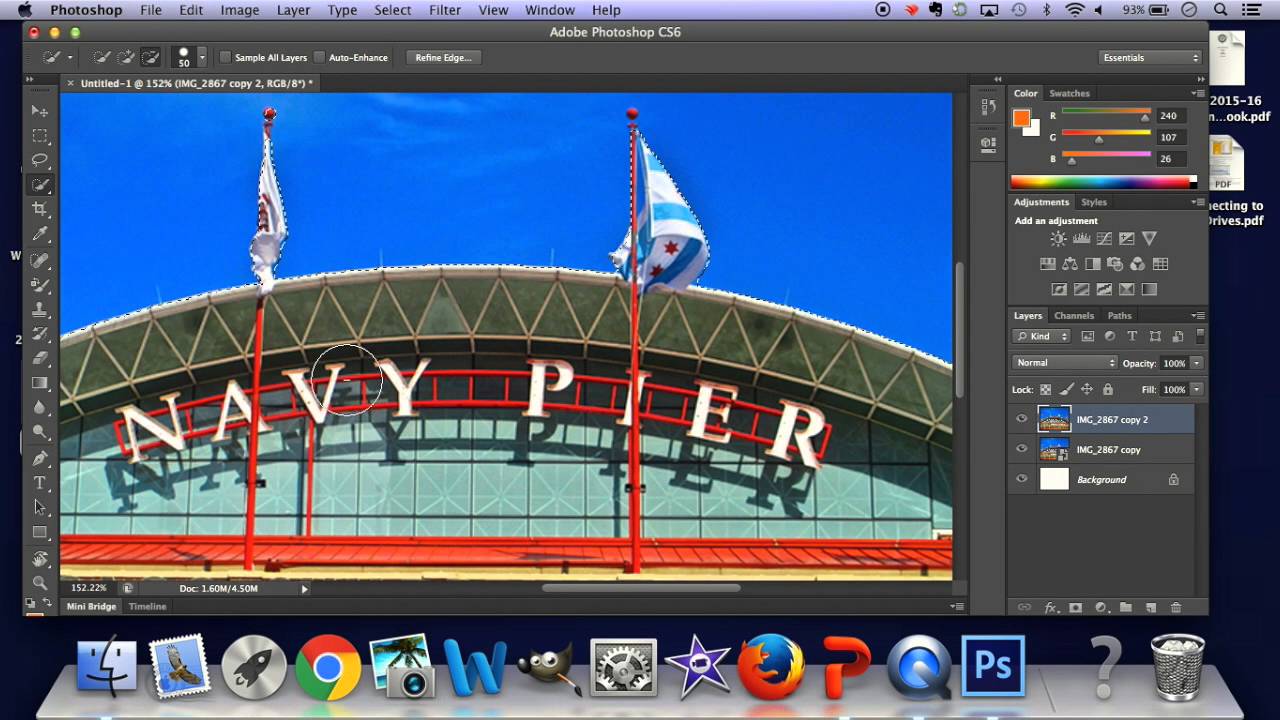Add a Brightness/Contrast adjustment
Viewport: 1280px width, 720px height.
1058,238
